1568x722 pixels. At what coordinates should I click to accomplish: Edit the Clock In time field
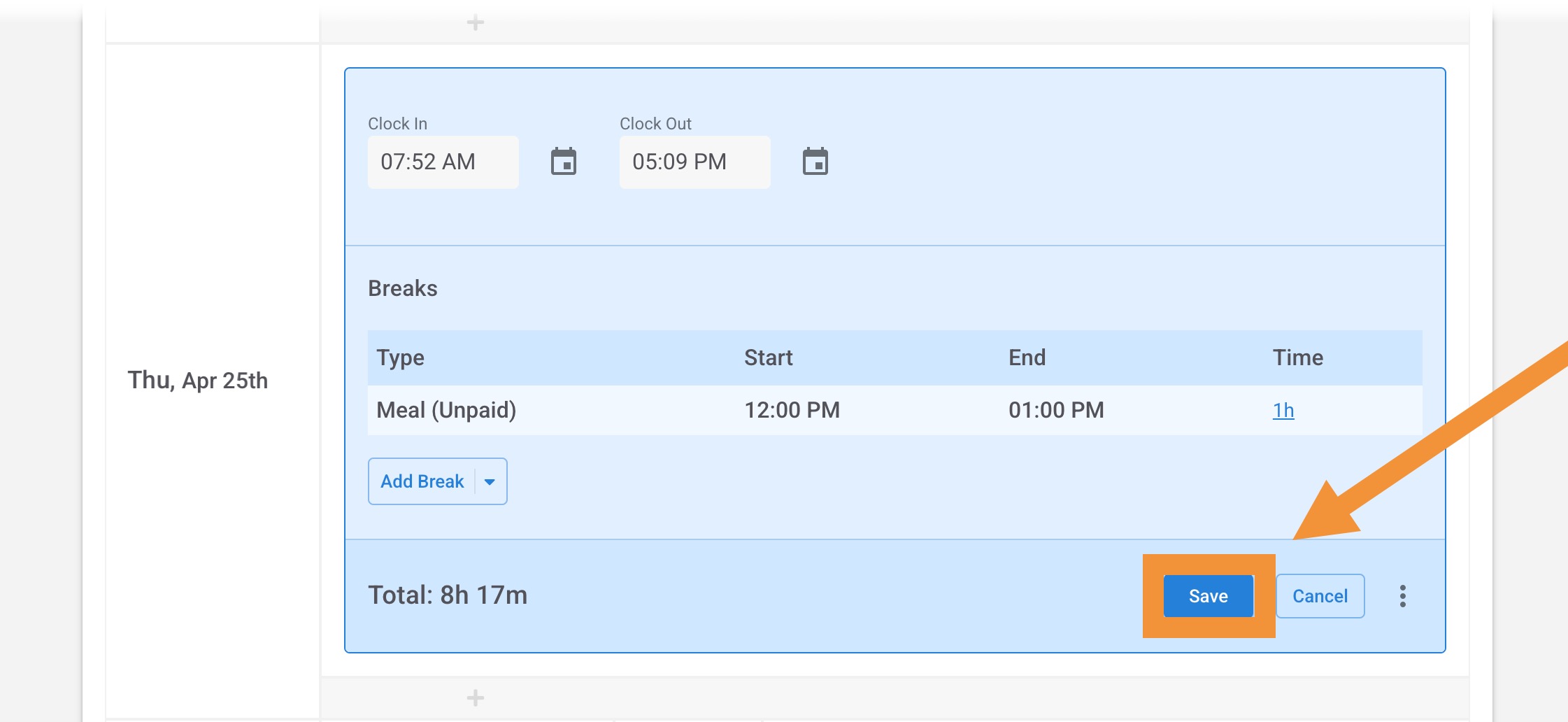(x=443, y=162)
